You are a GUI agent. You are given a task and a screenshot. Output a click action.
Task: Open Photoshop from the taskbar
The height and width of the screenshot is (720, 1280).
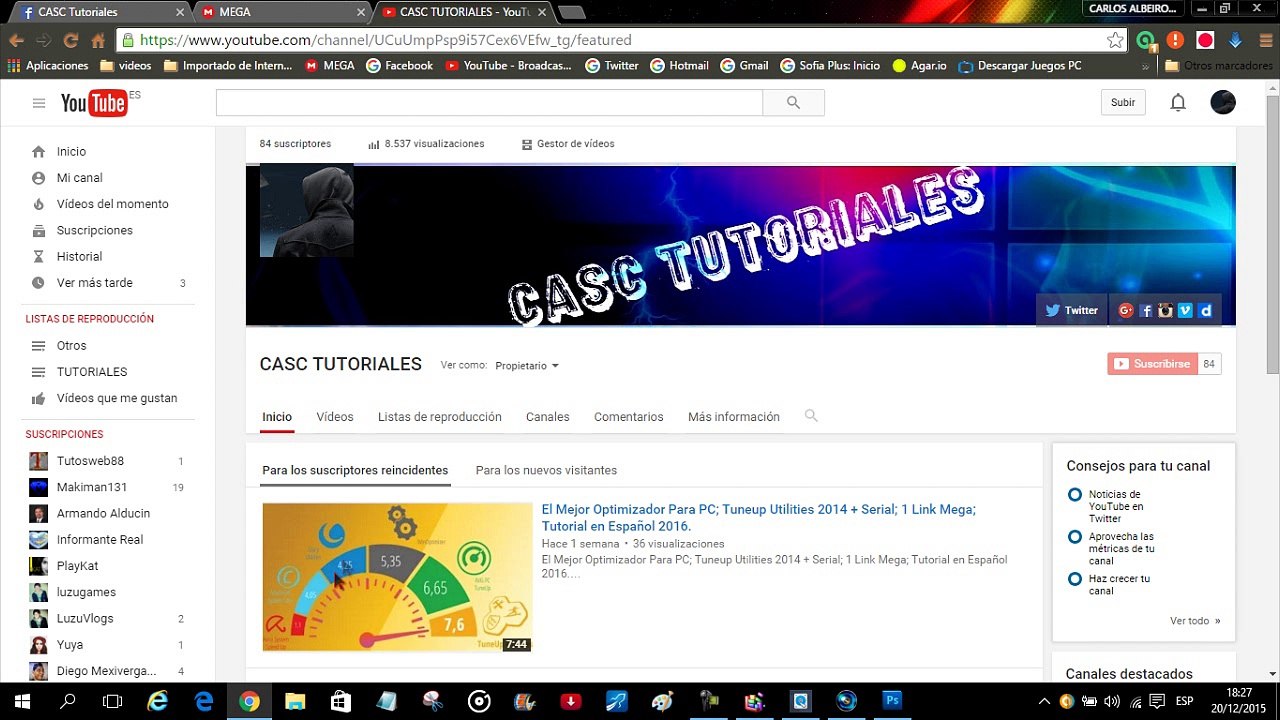point(892,701)
